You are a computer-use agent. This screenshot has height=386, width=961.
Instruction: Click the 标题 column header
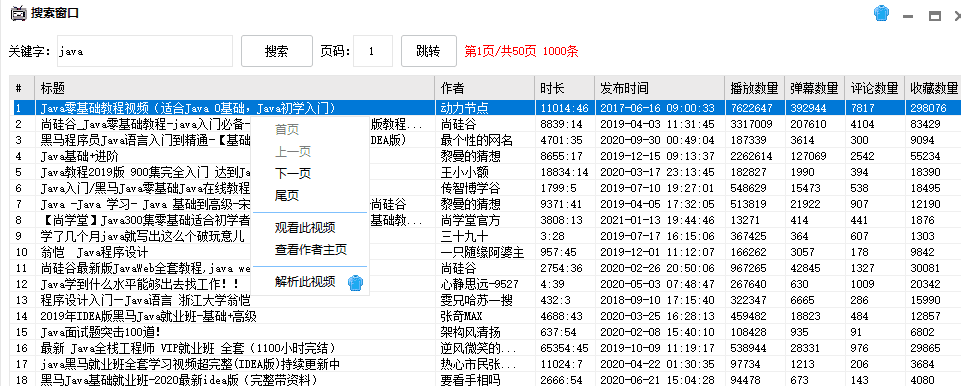(235, 88)
